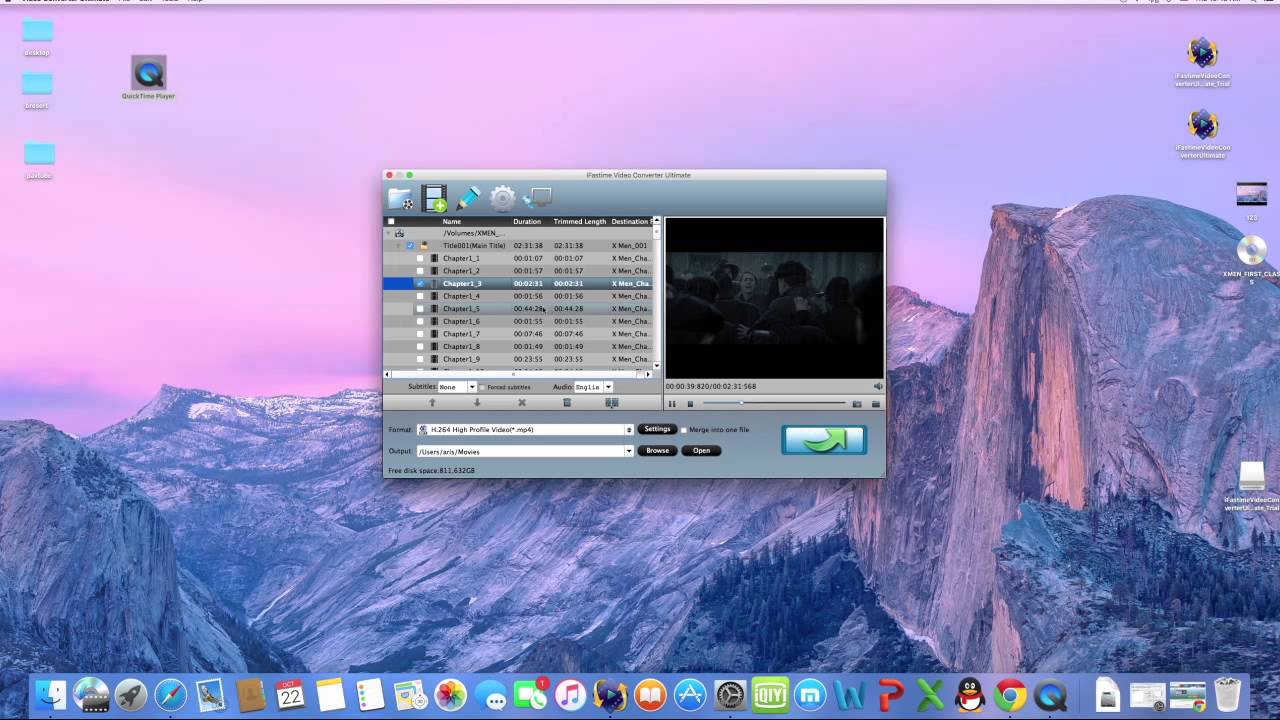Open the gear options icon in toolbar

[x=502, y=198]
